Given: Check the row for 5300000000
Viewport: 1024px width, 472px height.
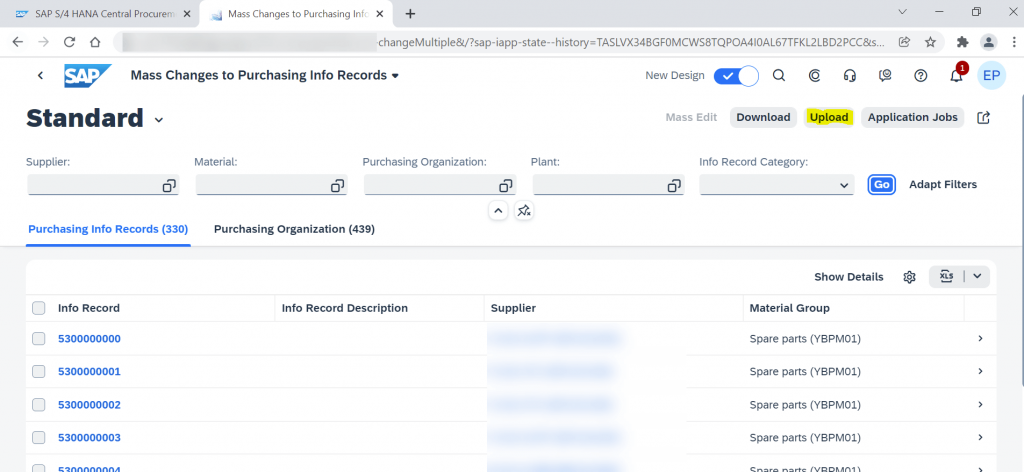Looking at the screenshot, I should click(39, 338).
